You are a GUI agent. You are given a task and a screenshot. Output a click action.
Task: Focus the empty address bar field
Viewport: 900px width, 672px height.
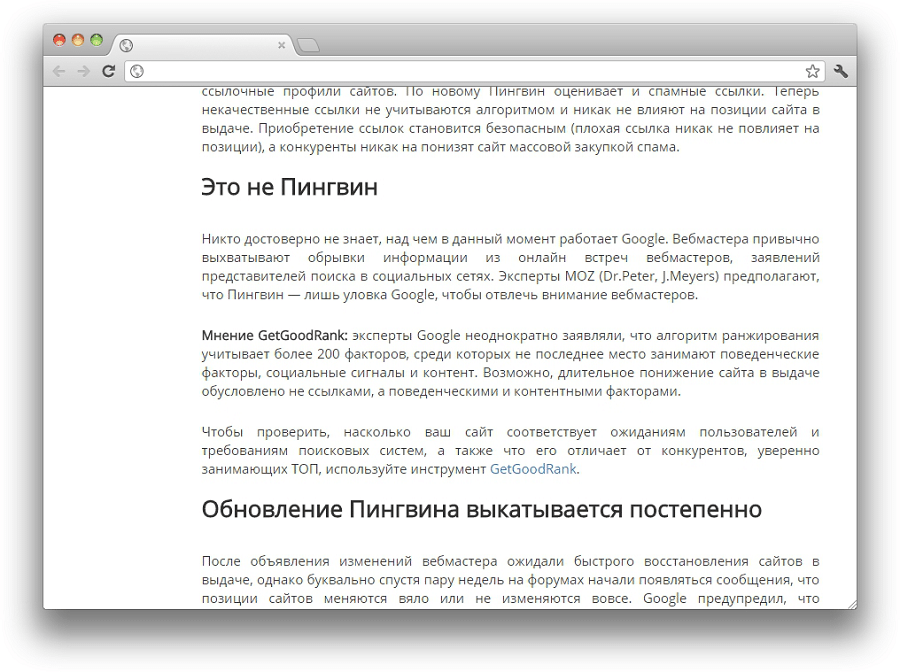point(475,71)
